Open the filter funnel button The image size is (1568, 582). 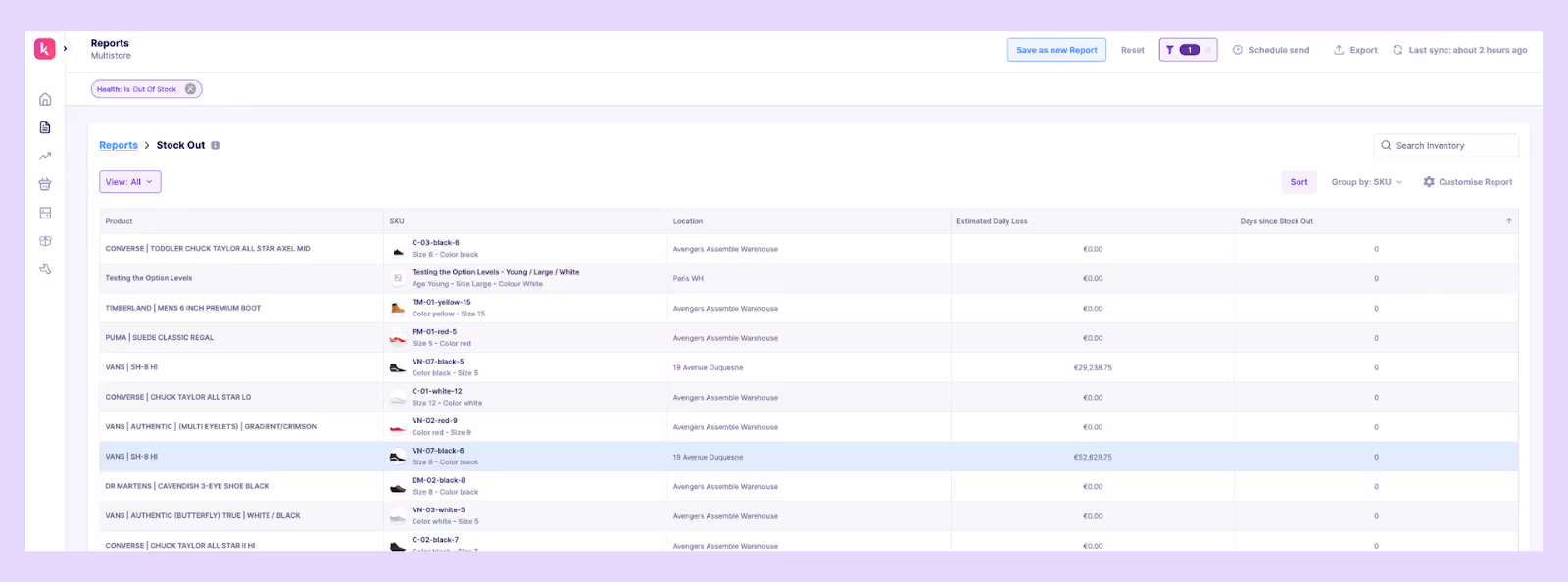[x=1188, y=50]
